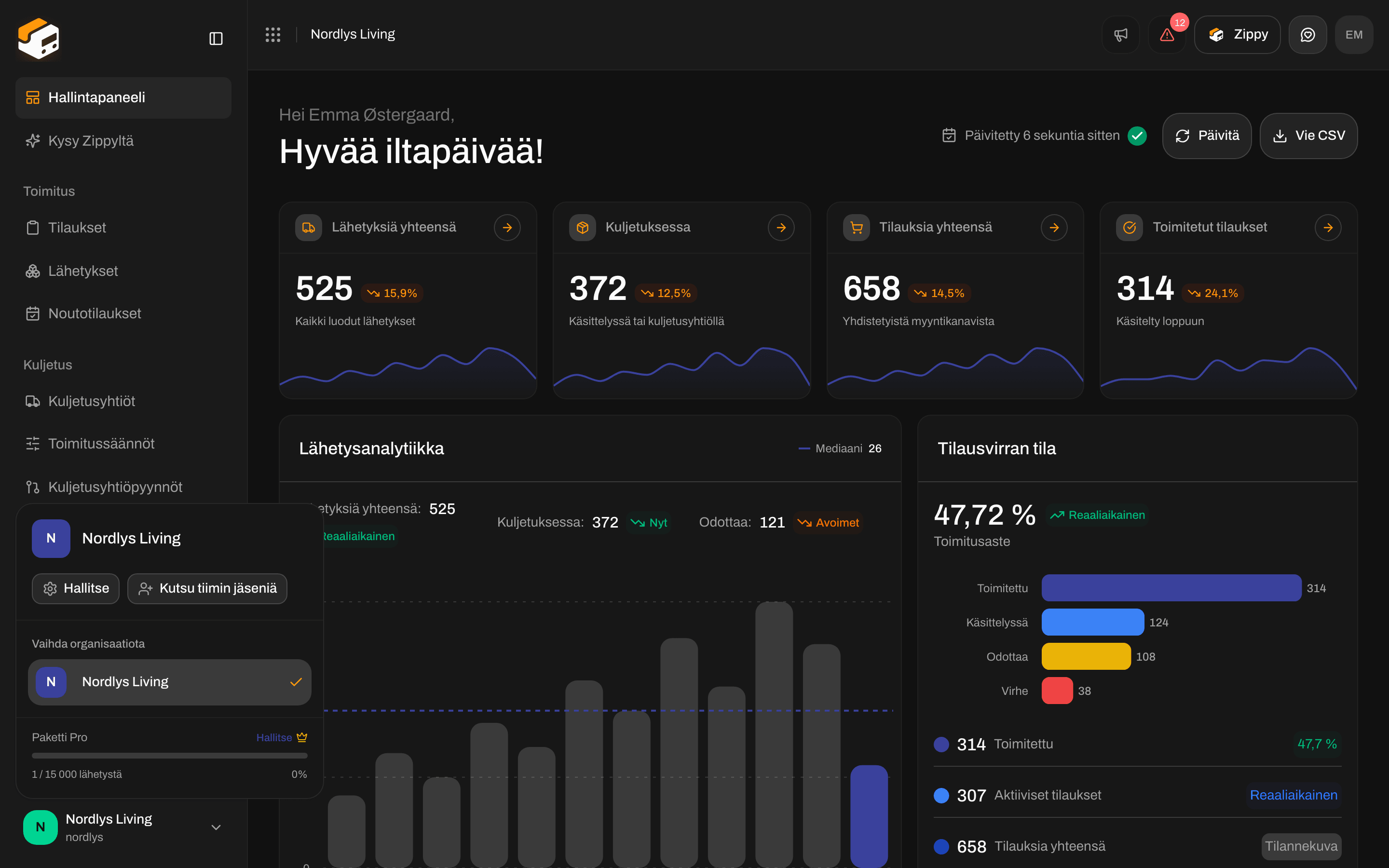Open Toimitetut tilaukset card arrow

tap(1328, 227)
